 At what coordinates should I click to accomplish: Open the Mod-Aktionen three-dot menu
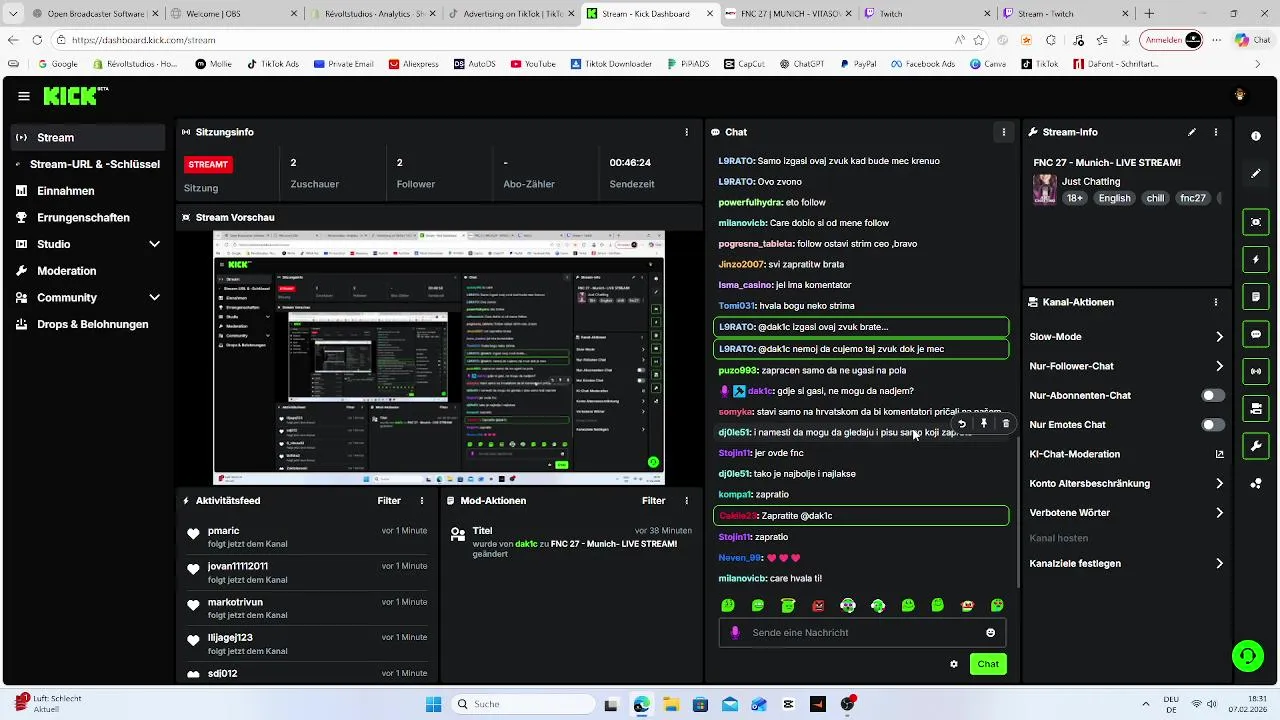686,501
